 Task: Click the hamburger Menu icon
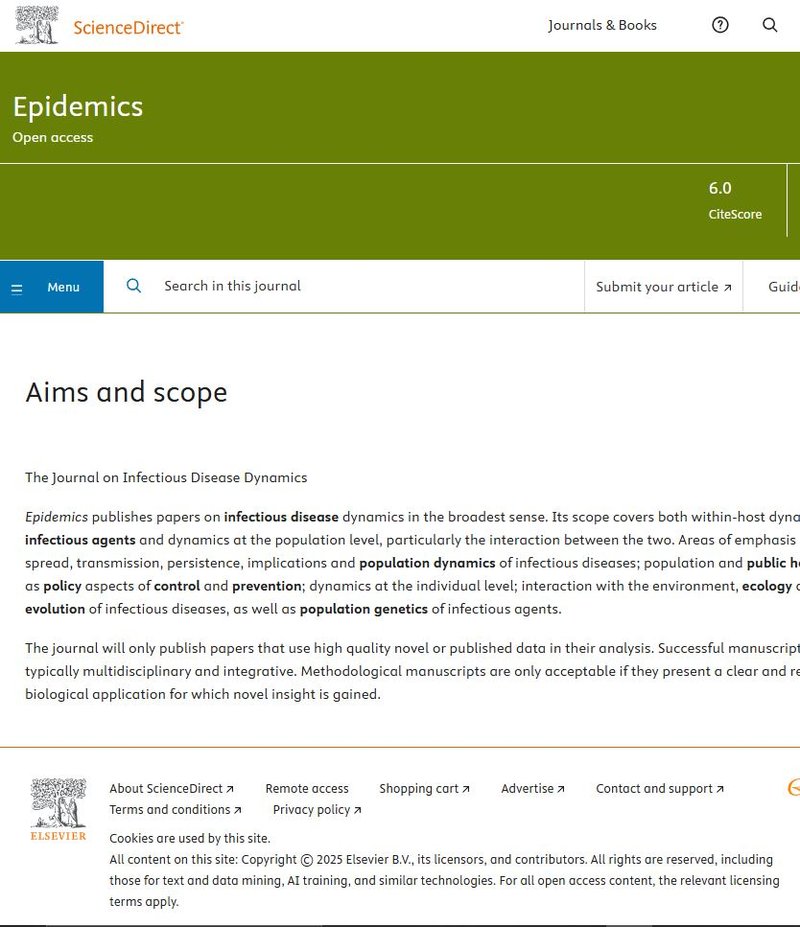click(16, 287)
